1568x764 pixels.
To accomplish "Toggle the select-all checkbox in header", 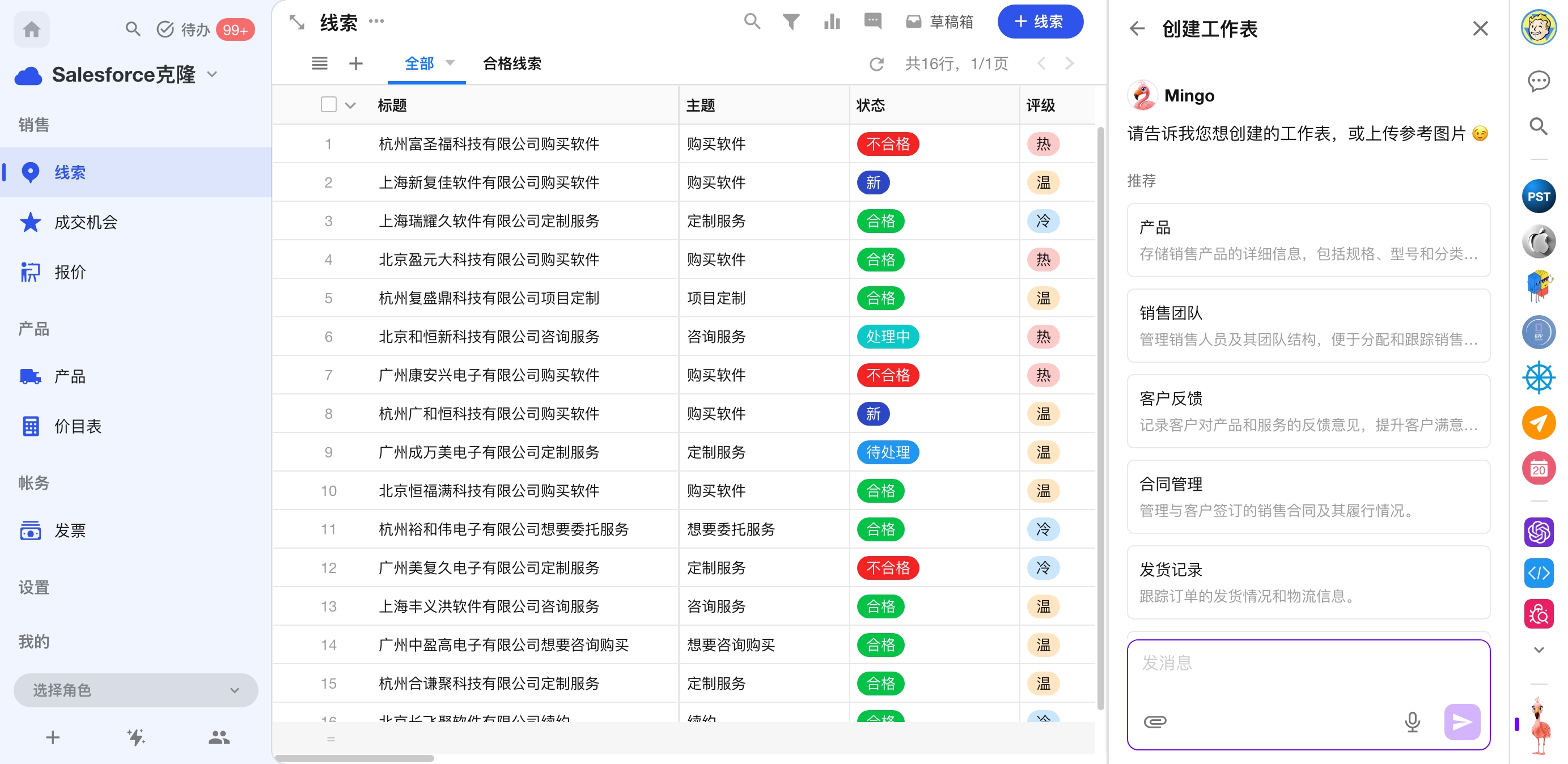I will (329, 105).
